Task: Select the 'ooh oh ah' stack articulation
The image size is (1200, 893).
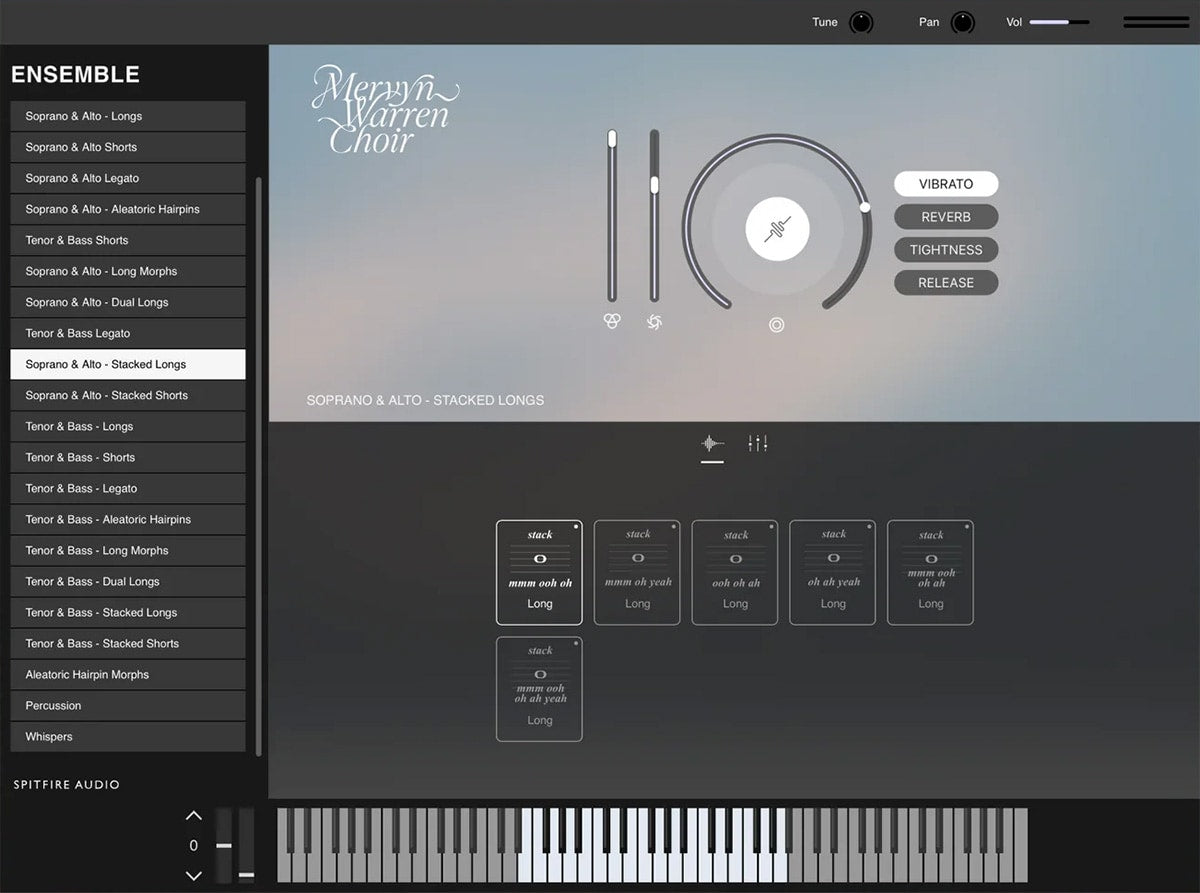Action: [735, 572]
